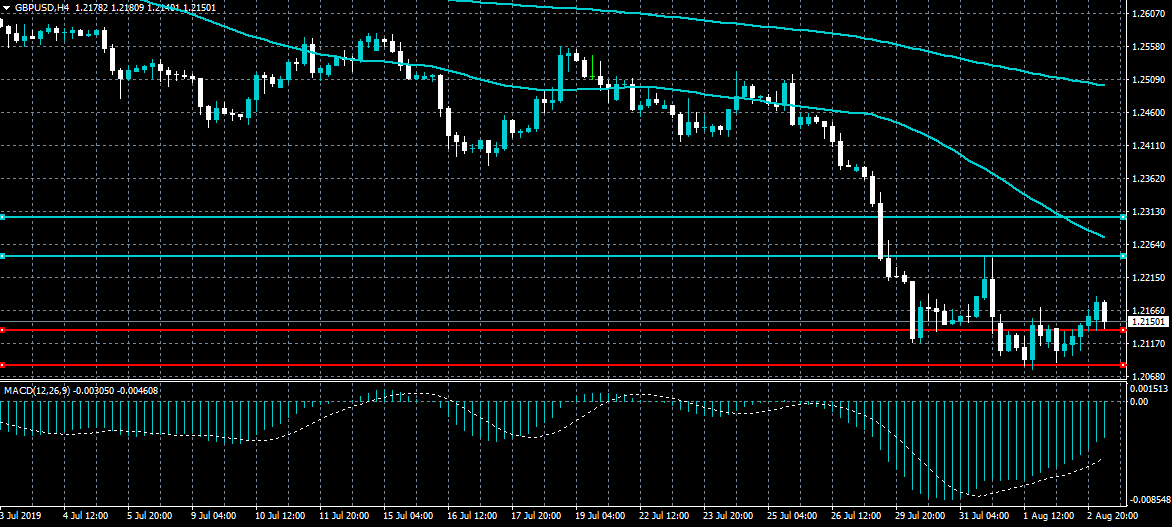Viewport: 1172px width, 527px height.
Task: Select the lower red horizontal line near 1.20680
Action: pyautogui.click(x=562, y=365)
